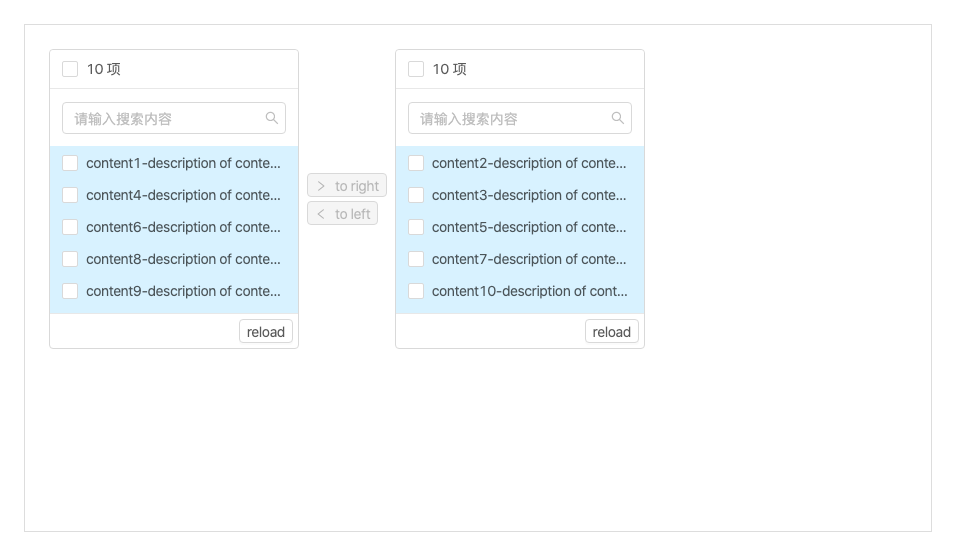
Task: Check the content5 item checkbox
Action: pyautogui.click(x=416, y=227)
